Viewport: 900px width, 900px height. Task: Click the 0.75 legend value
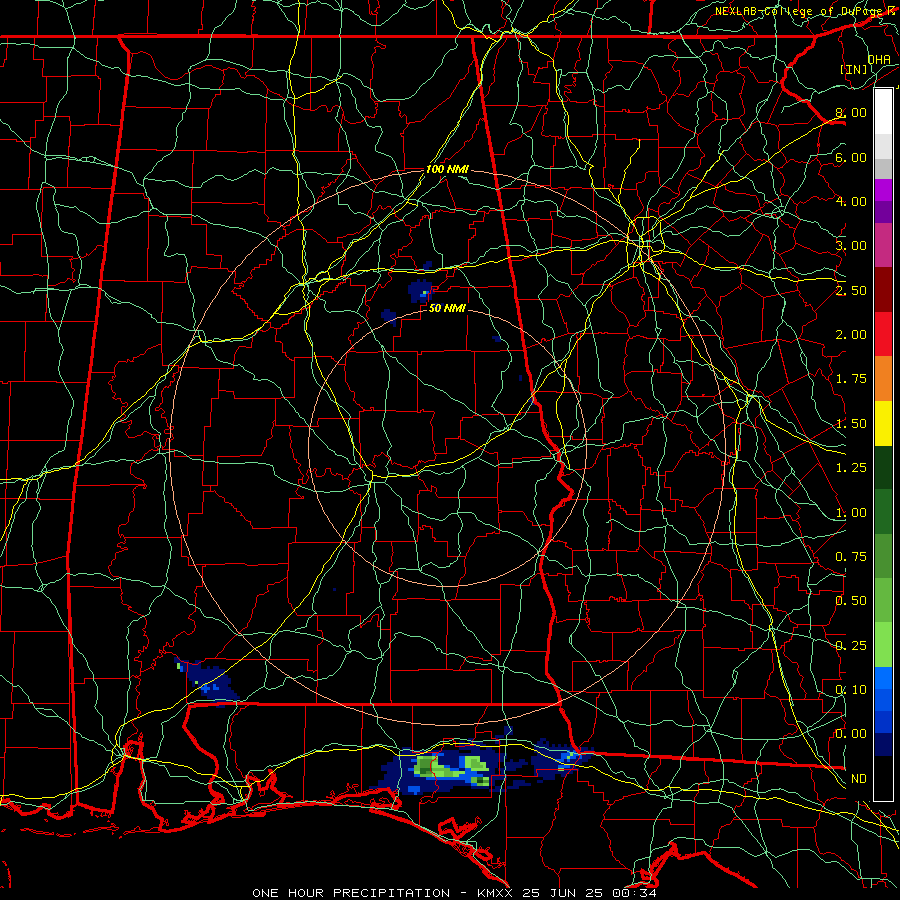[x=851, y=557]
